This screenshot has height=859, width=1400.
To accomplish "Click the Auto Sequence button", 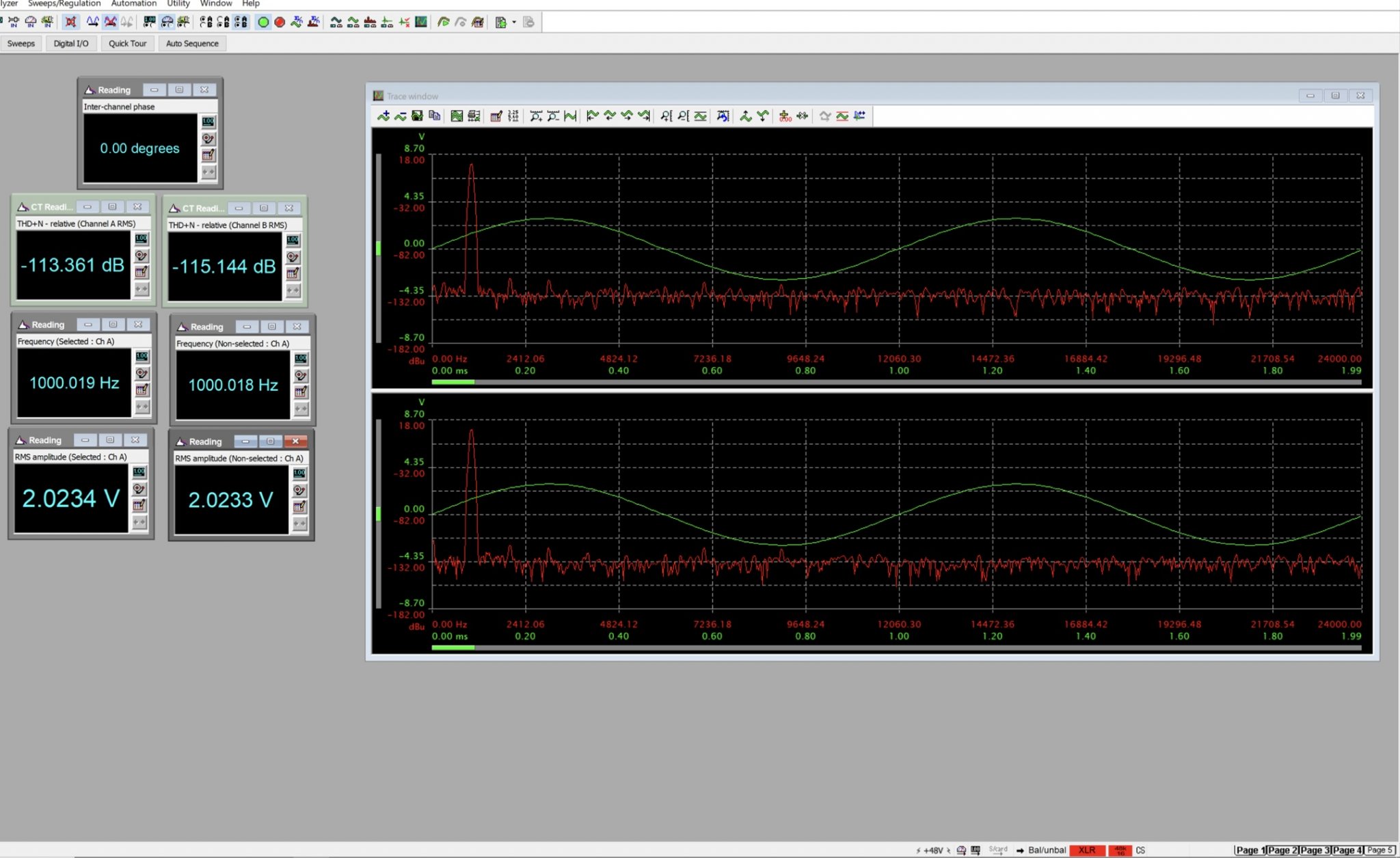I will (192, 43).
